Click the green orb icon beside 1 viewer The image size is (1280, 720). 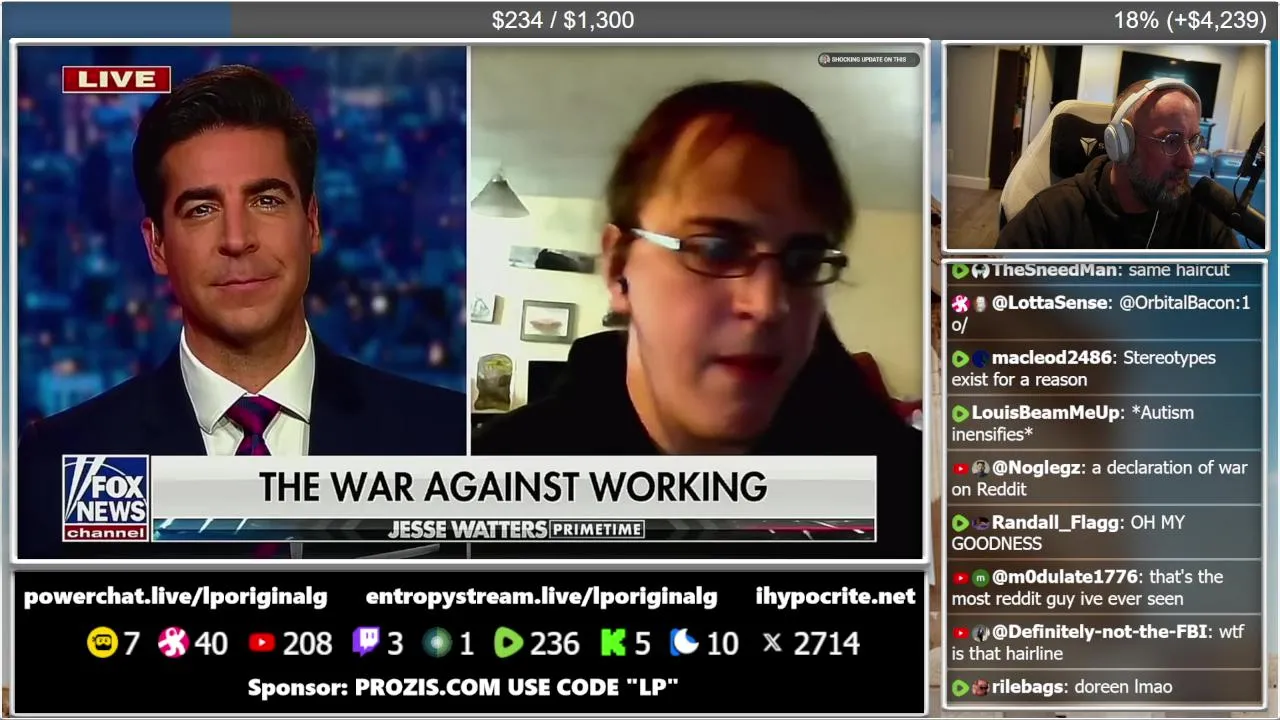437,643
